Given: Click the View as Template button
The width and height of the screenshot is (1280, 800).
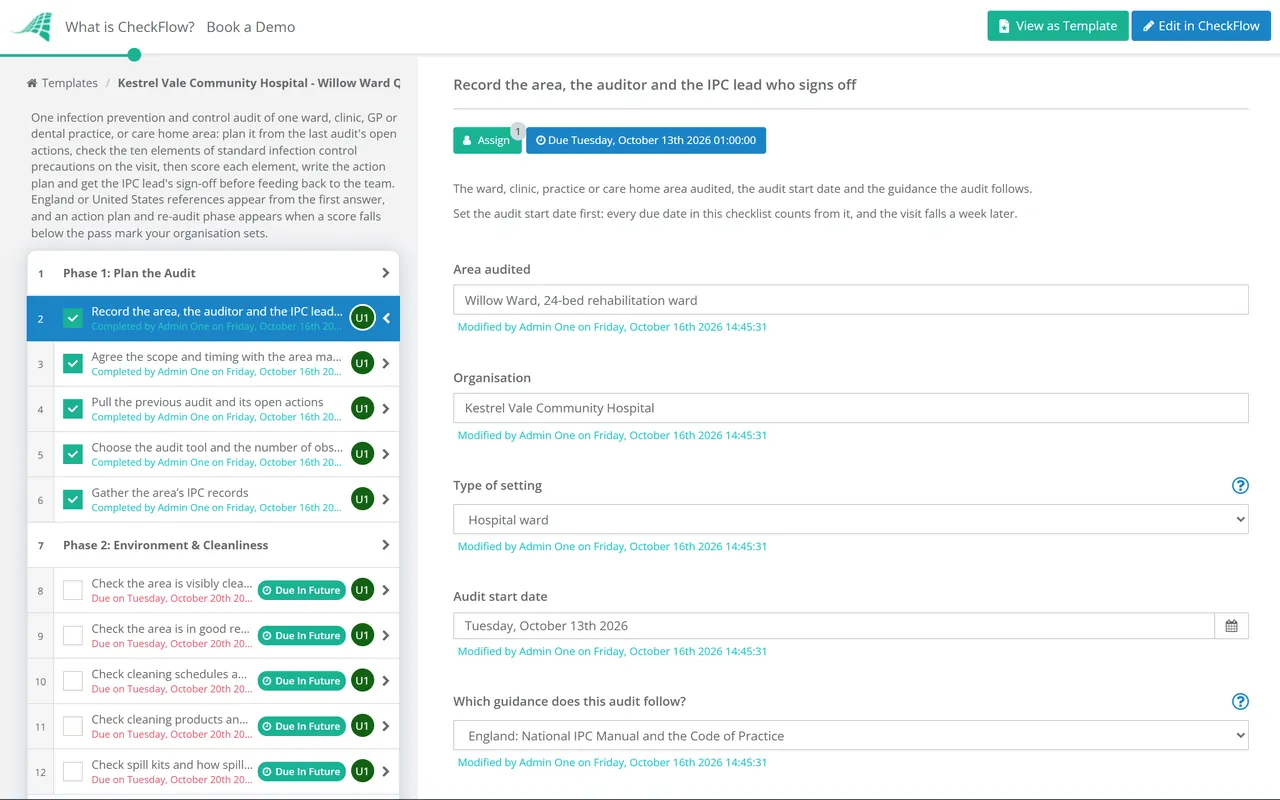Looking at the screenshot, I should point(1058,26).
